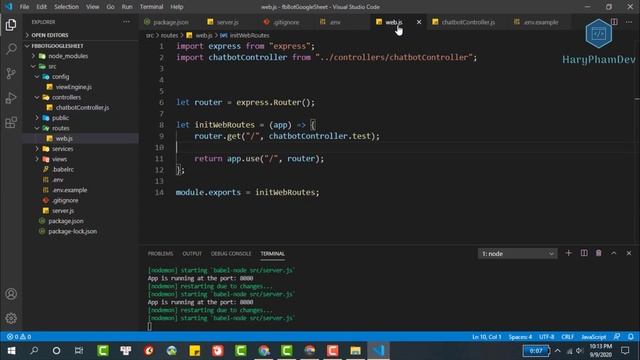The height and width of the screenshot is (360, 640).
Task: Change line ending via CRLF item
Action: [x=567, y=337]
